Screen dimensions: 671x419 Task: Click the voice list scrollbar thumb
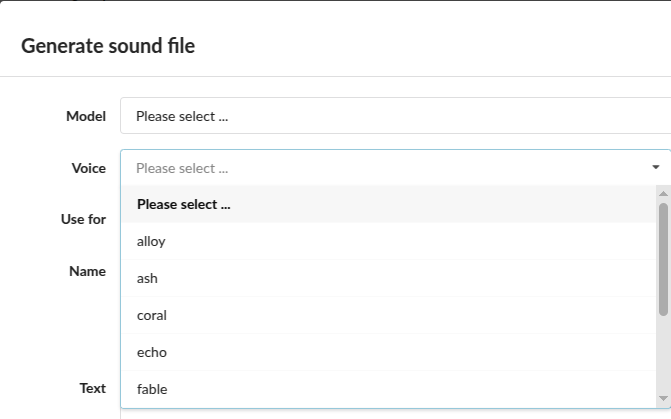[663, 258]
